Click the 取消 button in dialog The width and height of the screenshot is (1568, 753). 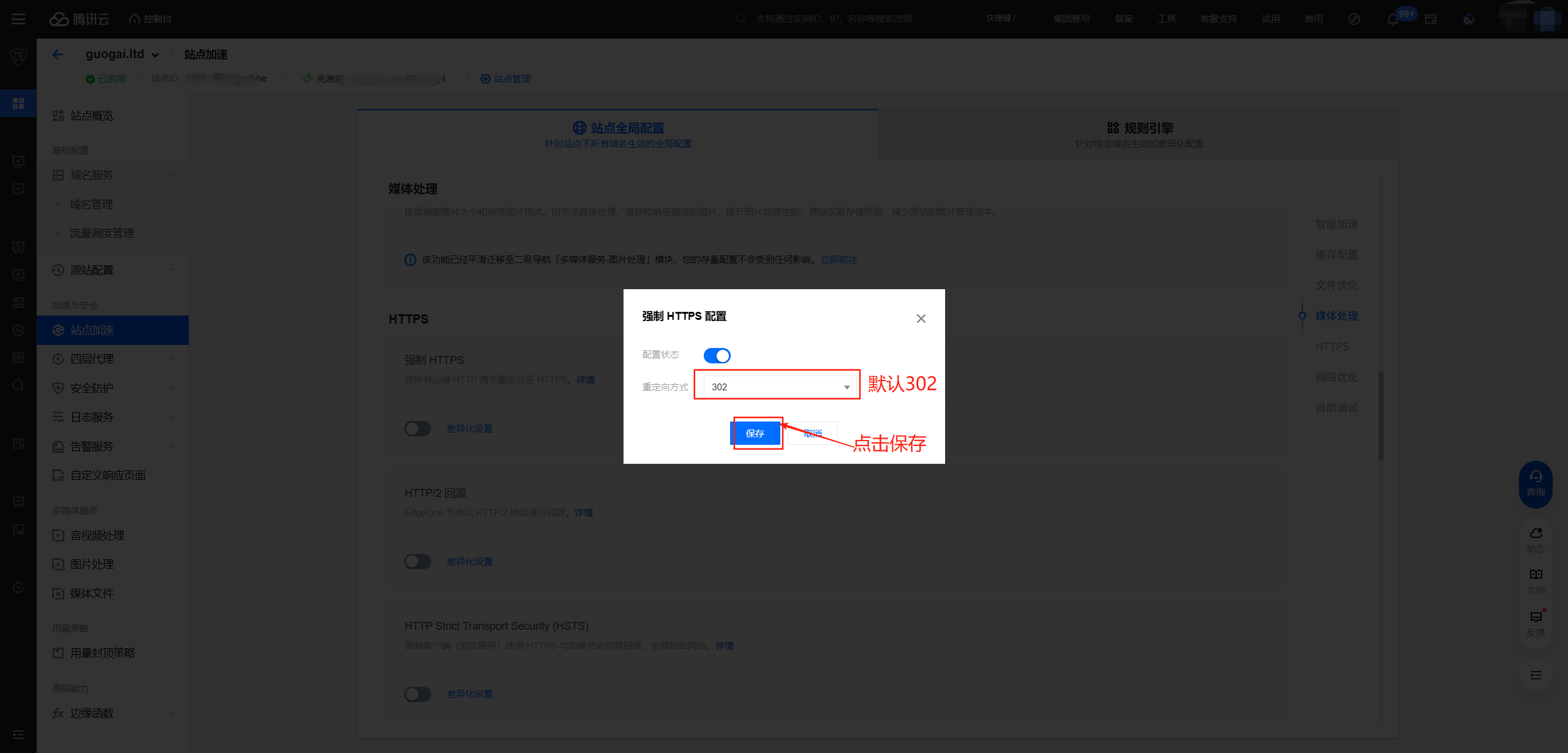[813, 433]
